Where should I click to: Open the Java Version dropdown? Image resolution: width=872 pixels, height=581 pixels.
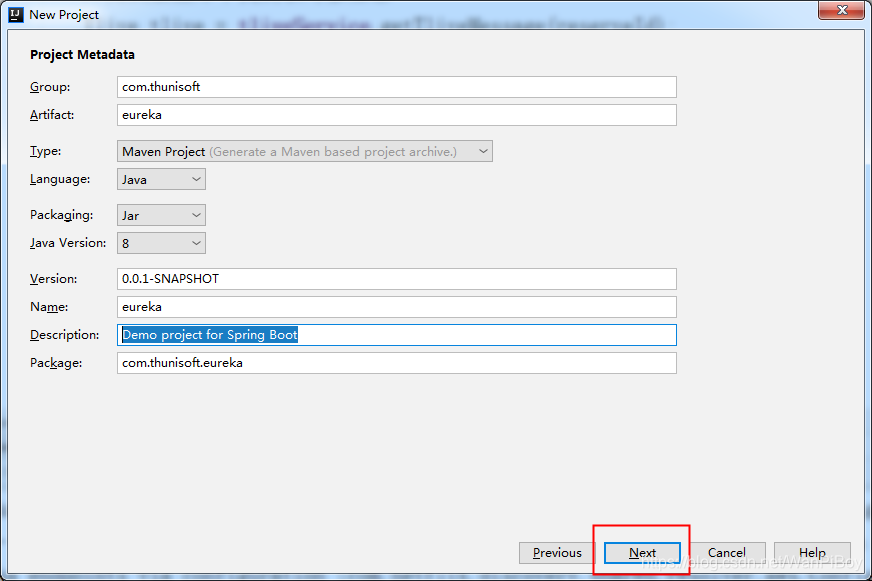coord(161,243)
